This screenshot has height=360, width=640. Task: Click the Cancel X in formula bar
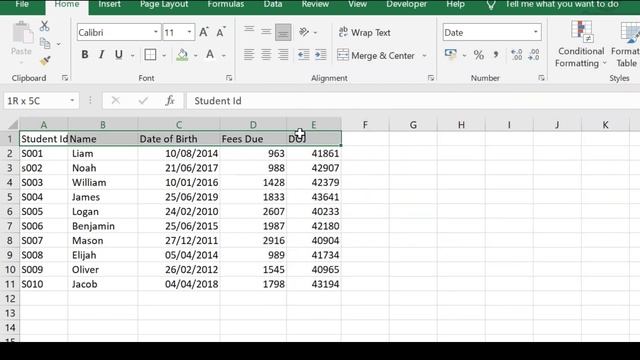tap(116, 100)
